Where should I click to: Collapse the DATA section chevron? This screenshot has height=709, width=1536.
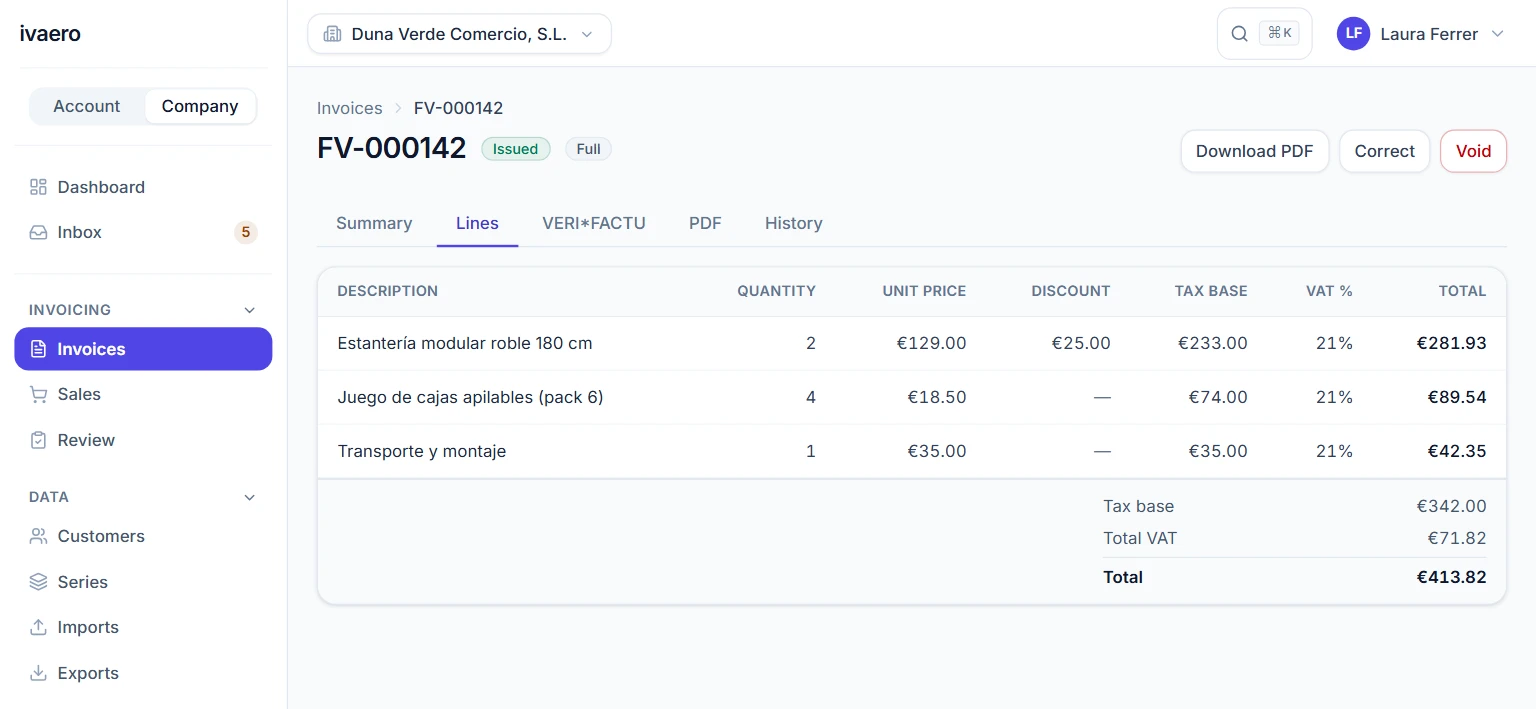250,497
